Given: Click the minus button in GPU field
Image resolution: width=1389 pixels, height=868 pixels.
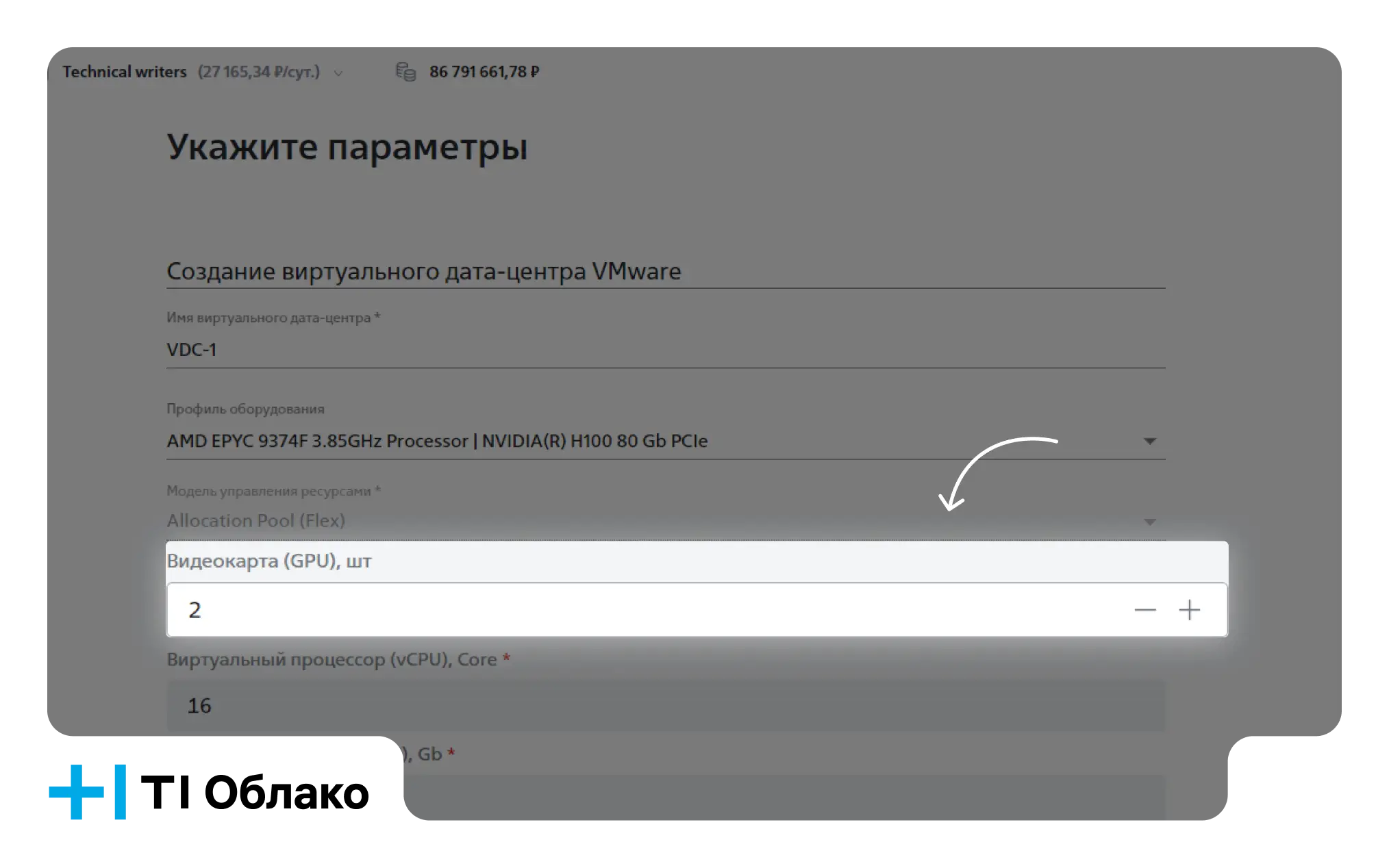Looking at the screenshot, I should [1145, 610].
